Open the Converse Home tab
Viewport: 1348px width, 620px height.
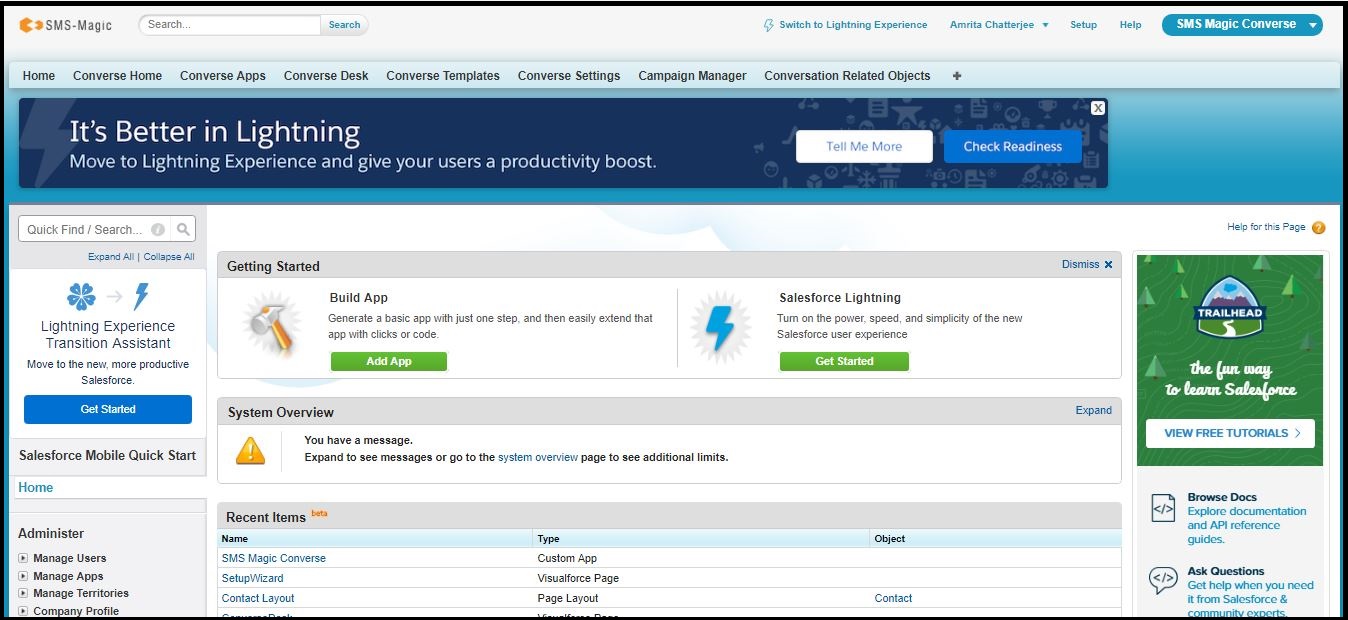[117, 76]
